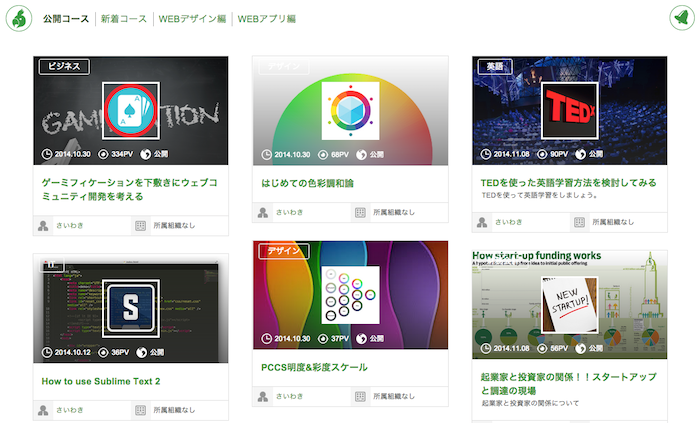Click the 英語 category tag on TED card
Image resolution: width=700 pixels, height=423 pixels.
(495, 67)
